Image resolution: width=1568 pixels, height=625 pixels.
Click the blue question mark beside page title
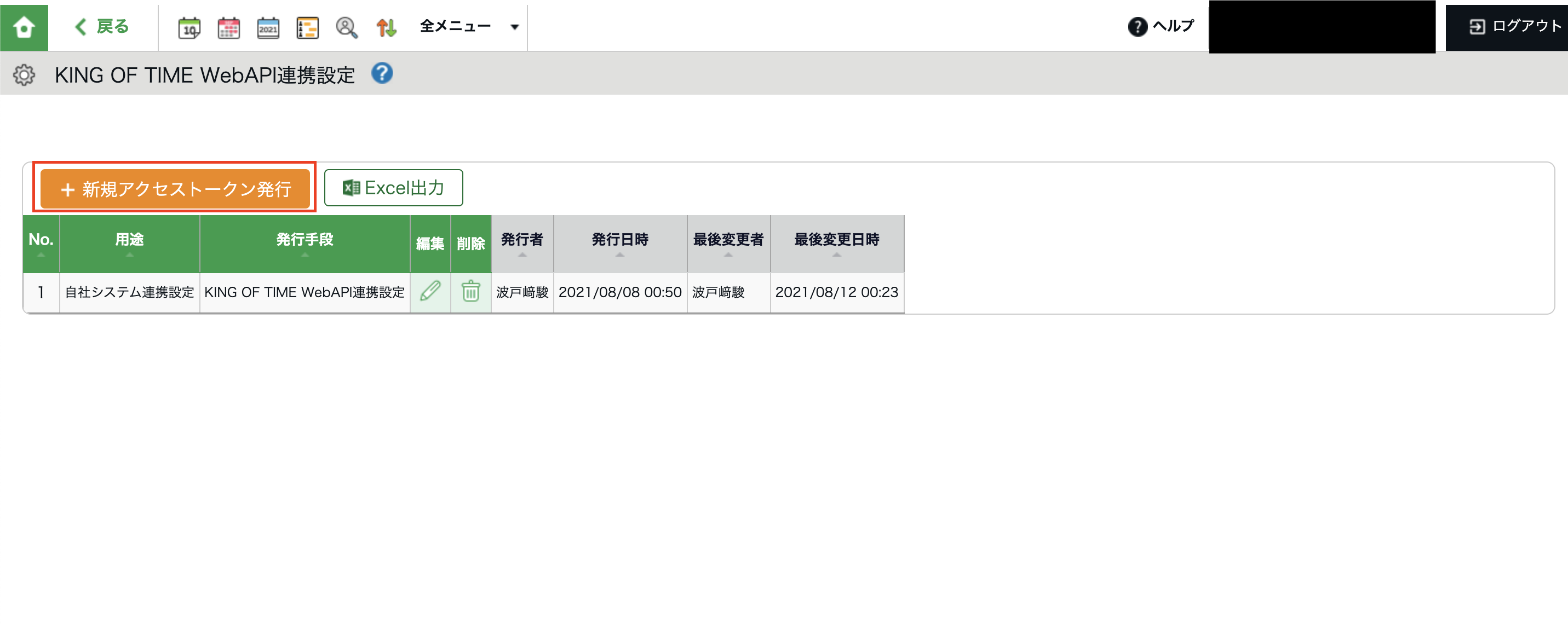click(x=382, y=73)
